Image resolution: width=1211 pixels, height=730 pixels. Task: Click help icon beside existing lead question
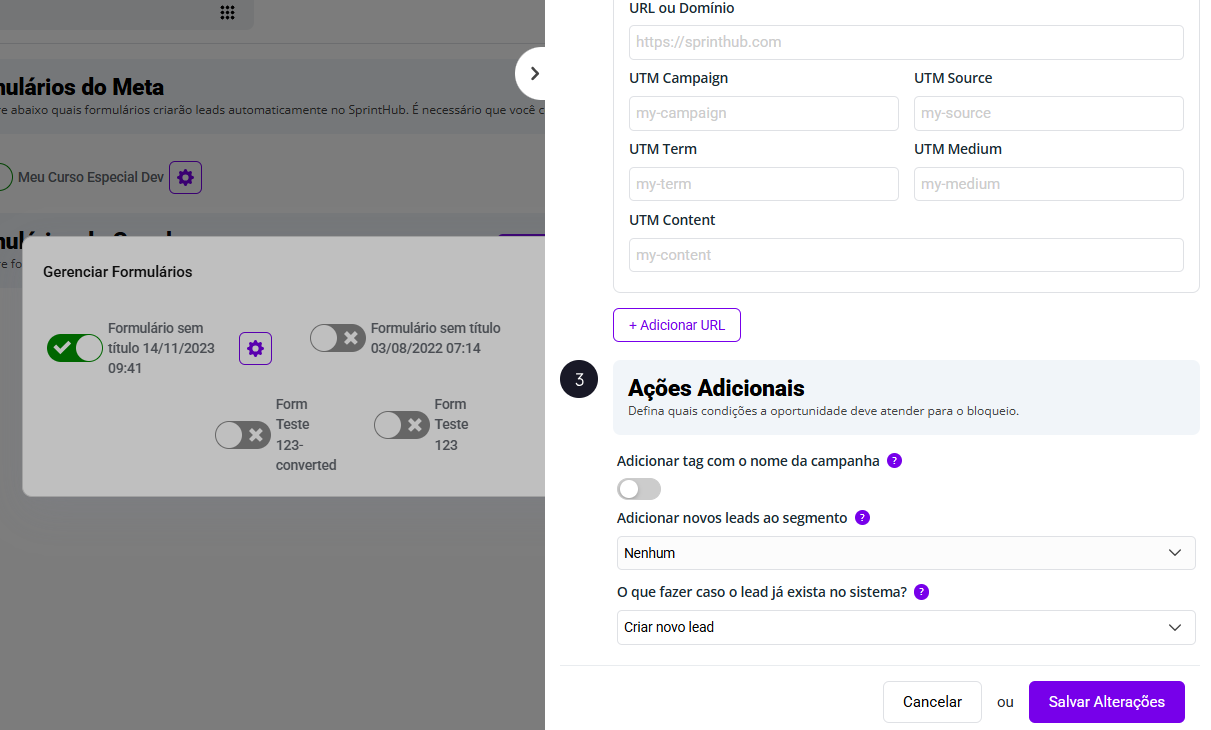921,592
